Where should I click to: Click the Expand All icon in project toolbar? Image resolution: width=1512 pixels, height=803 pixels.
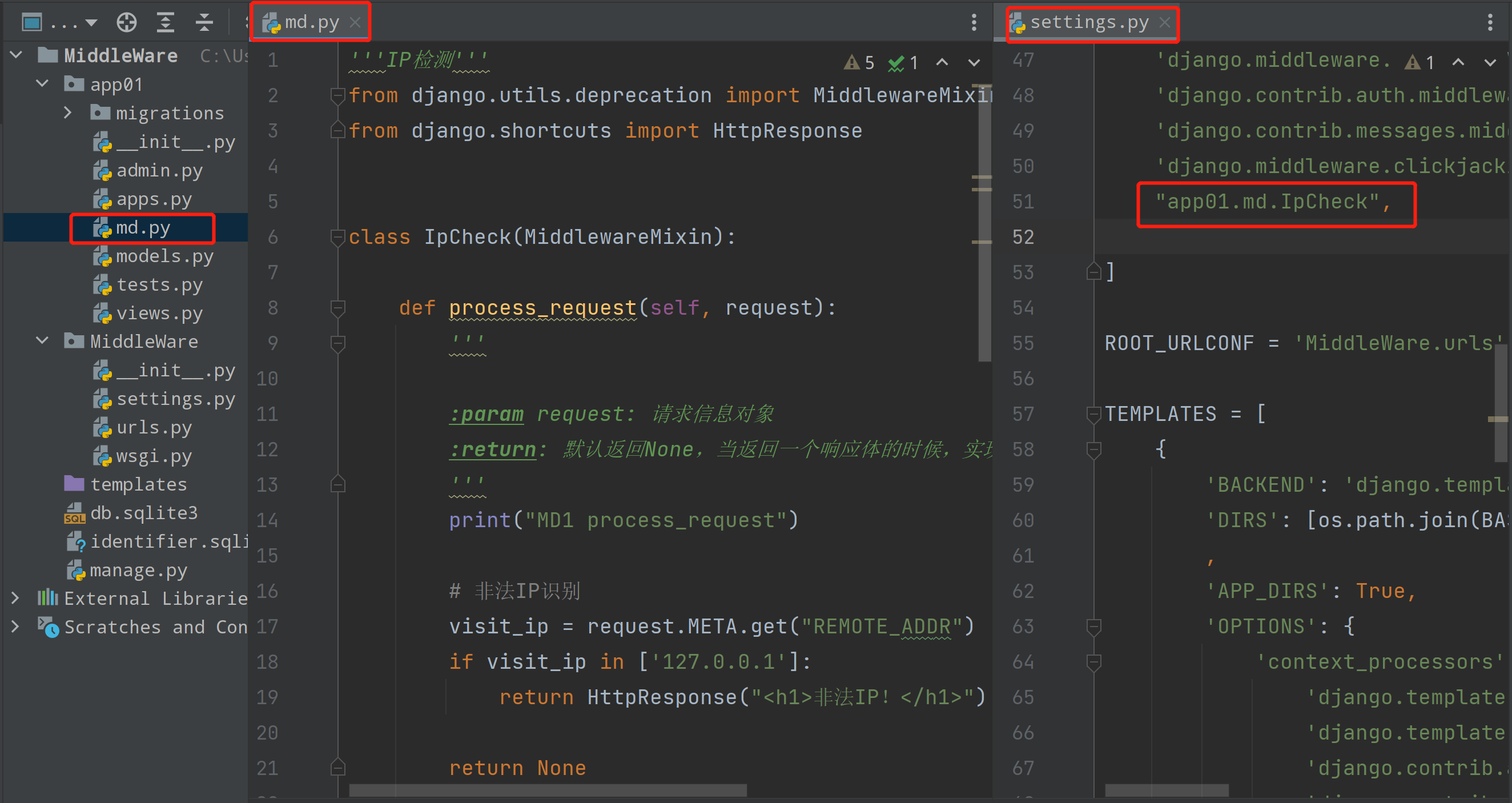tap(166, 23)
